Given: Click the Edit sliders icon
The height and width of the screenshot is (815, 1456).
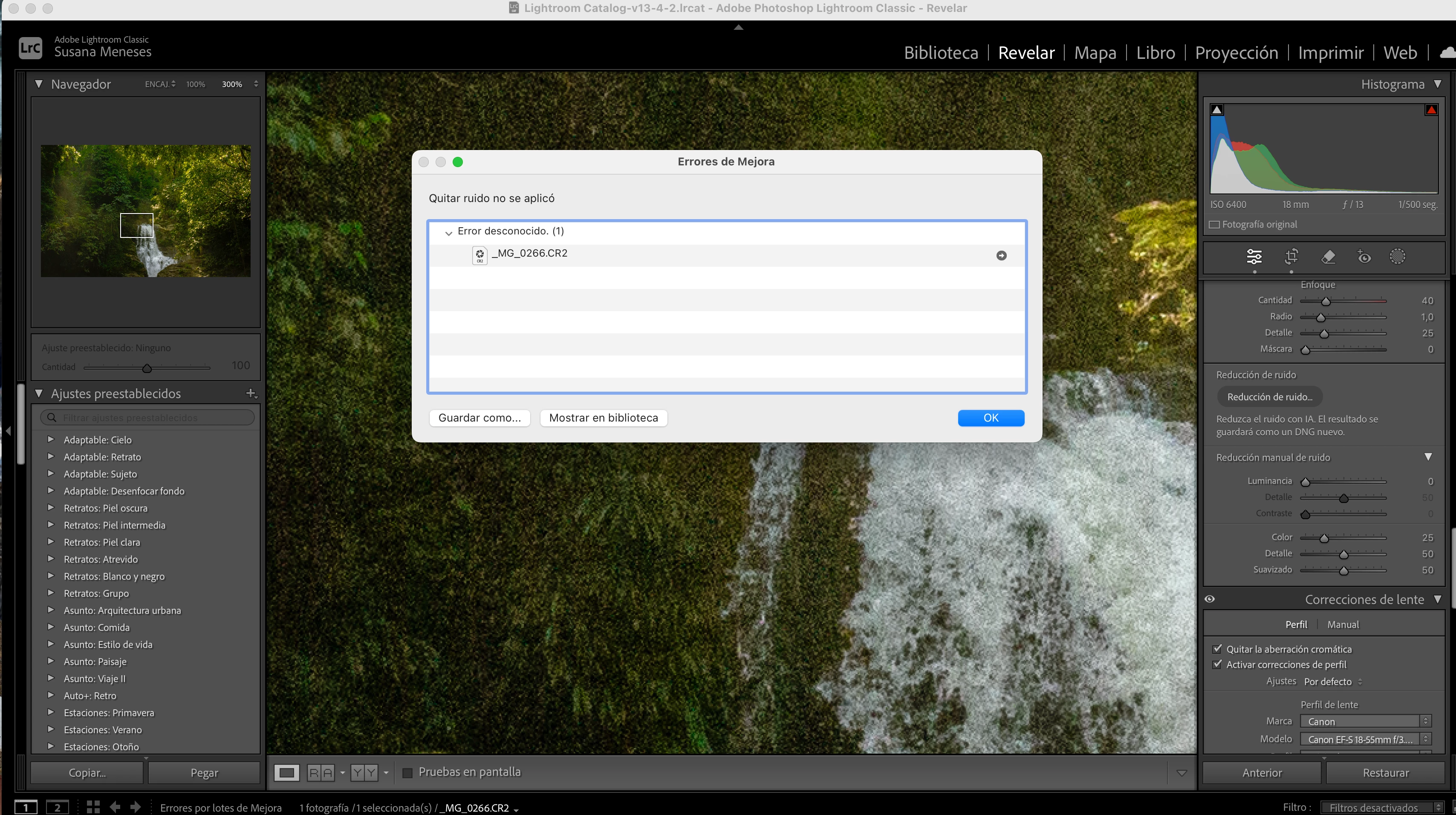Looking at the screenshot, I should click(1254, 257).
